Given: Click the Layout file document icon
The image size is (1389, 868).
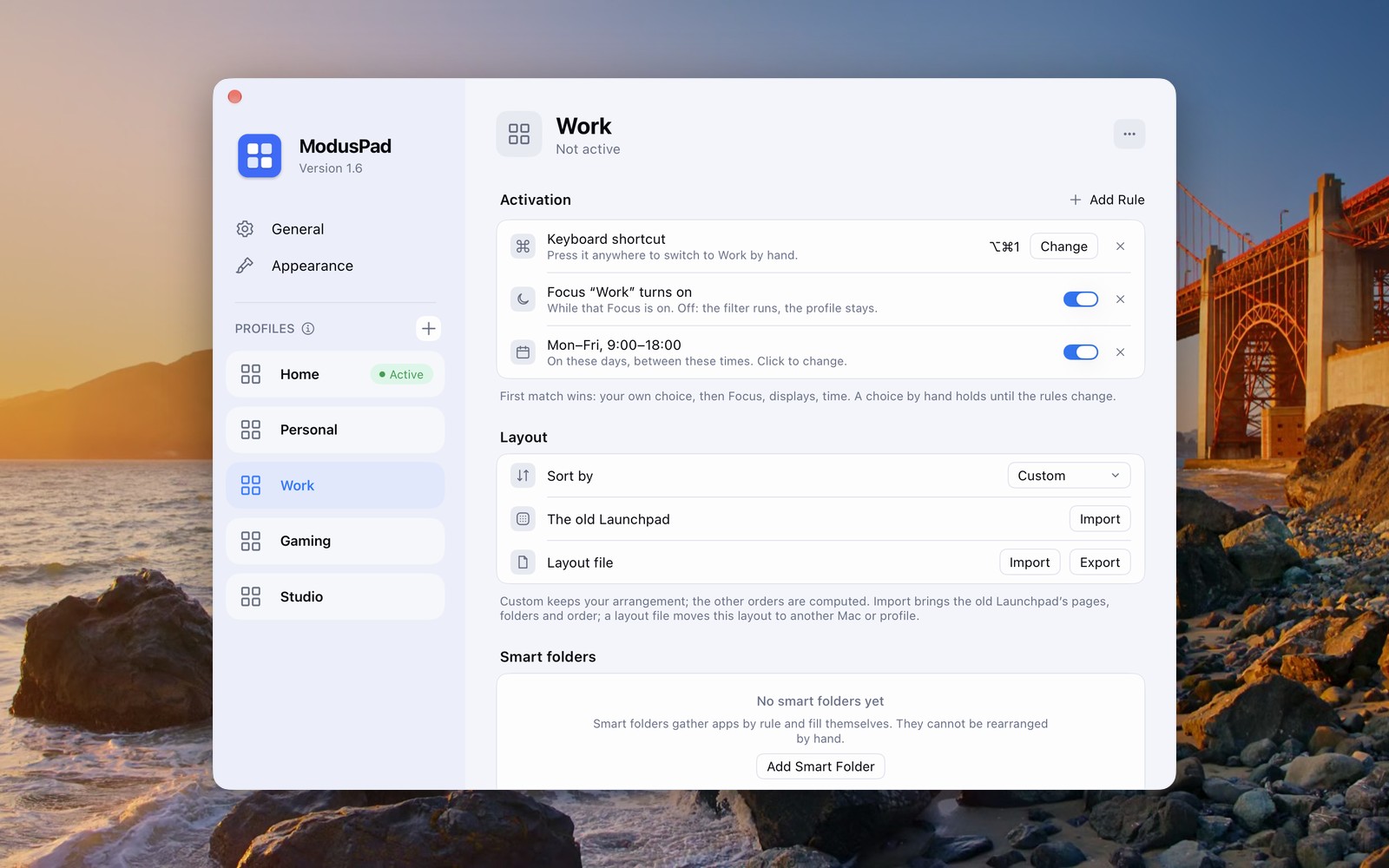Looking at the screenshot, I should click(x=523, y=562).
